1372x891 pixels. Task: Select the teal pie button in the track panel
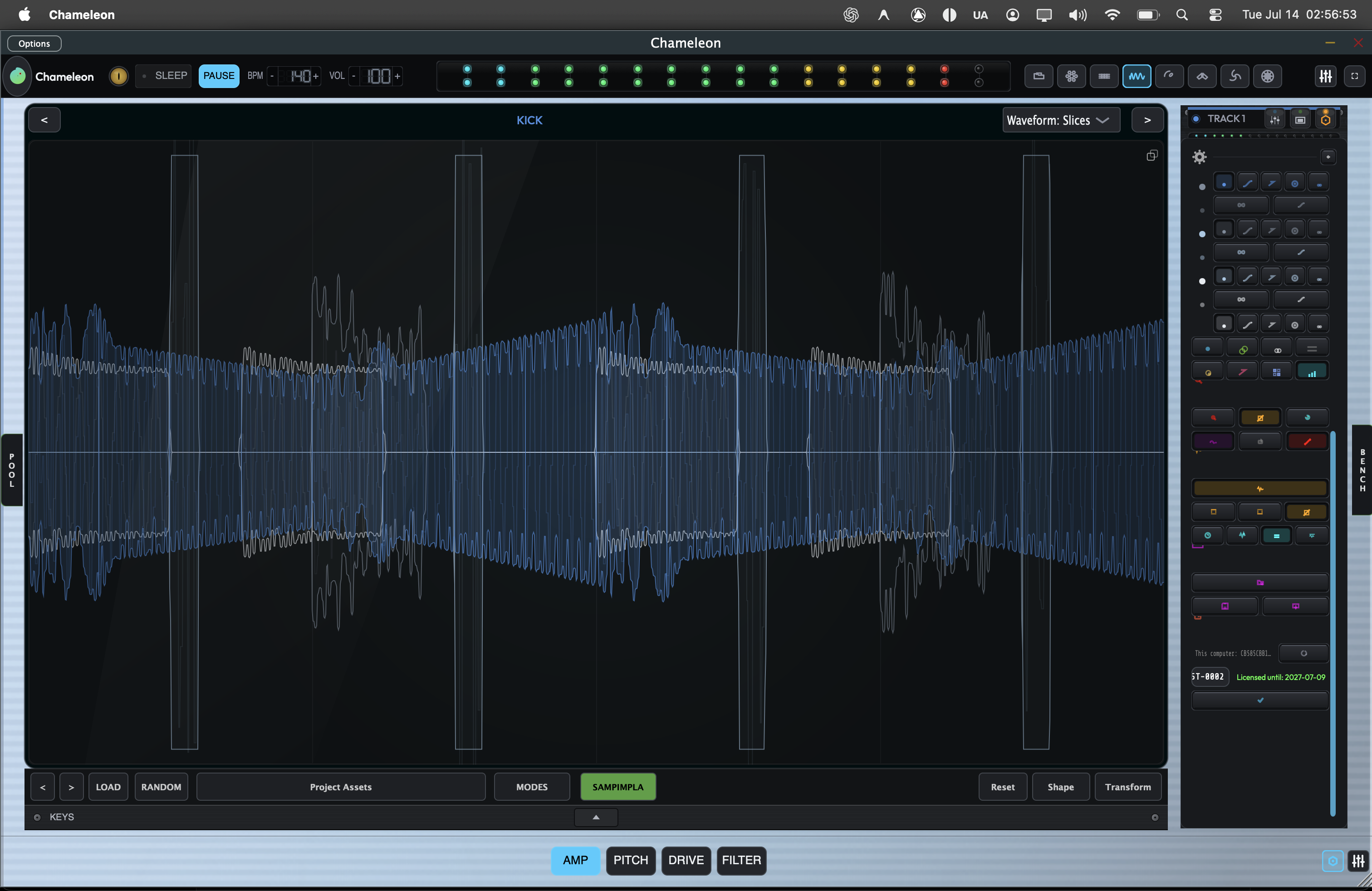(x=1307, y=418)
